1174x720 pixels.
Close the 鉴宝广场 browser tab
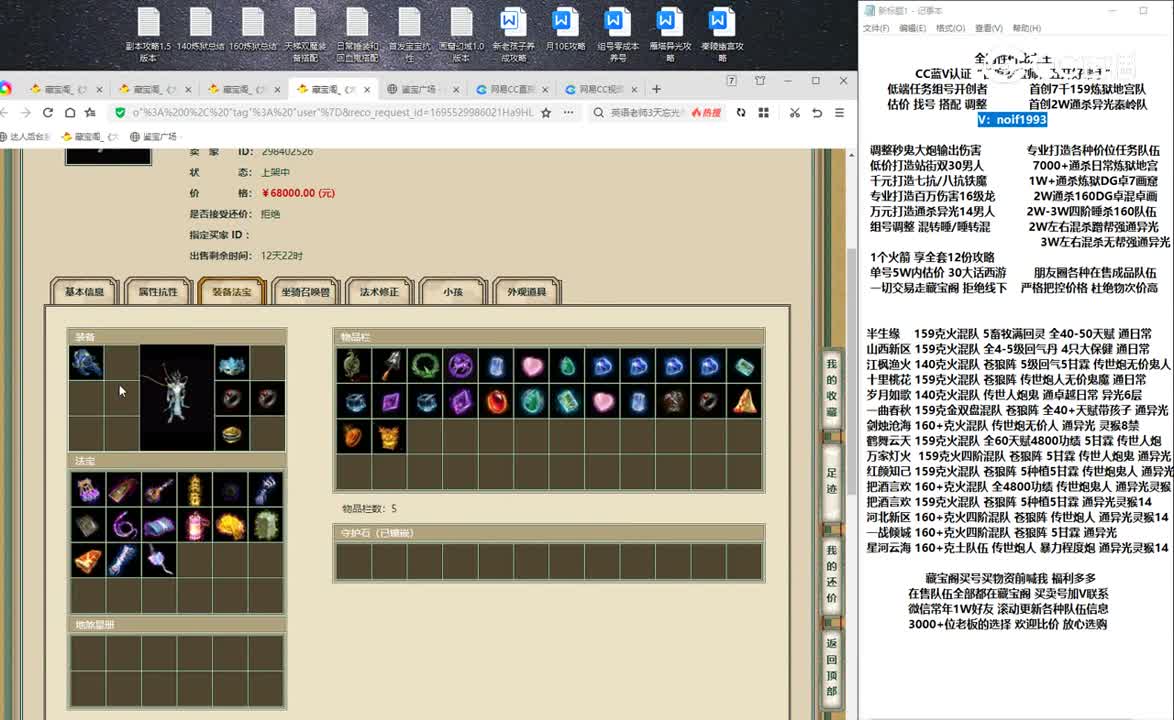456,89
